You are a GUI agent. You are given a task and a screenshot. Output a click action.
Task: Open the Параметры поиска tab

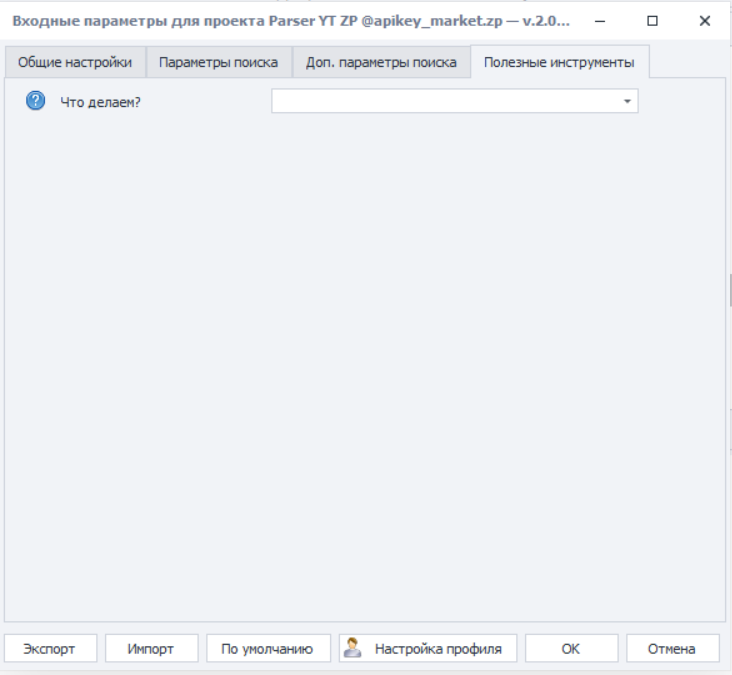pos(219,62)
